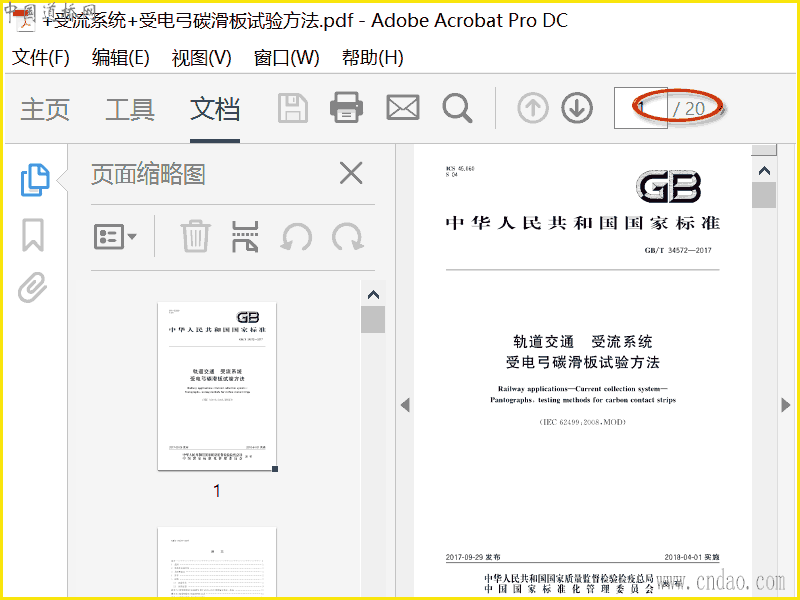The height and width of the screenshot is (600, 800).
Task: Select the 文档 tab
Action: click(x=215, y=109)
